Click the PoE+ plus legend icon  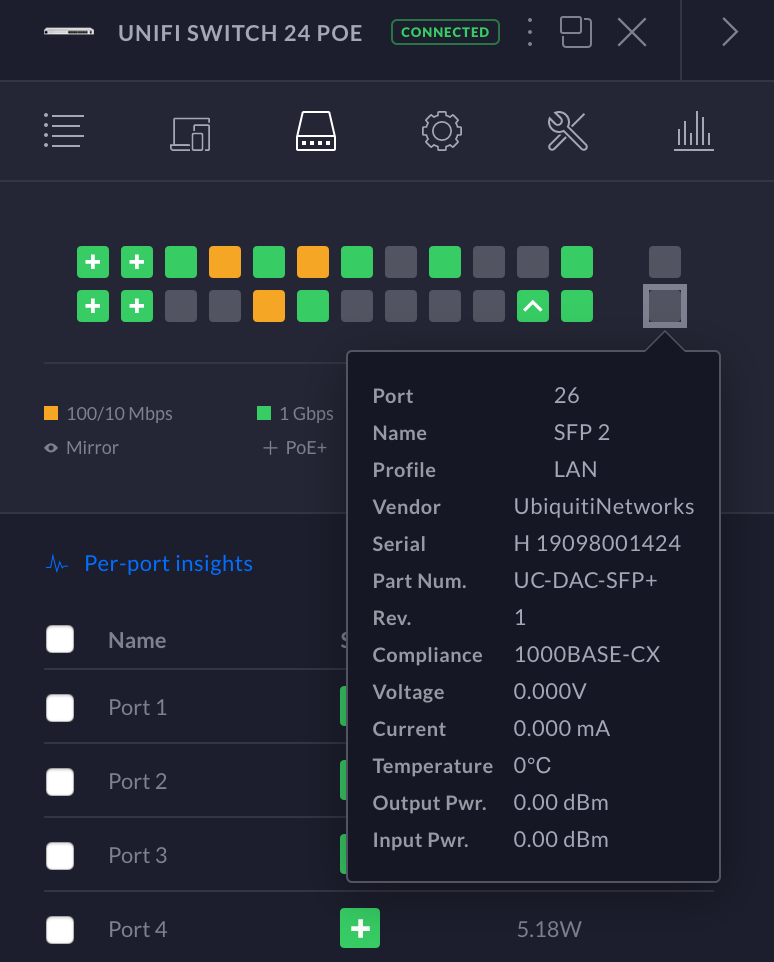(x=270, y=448)
